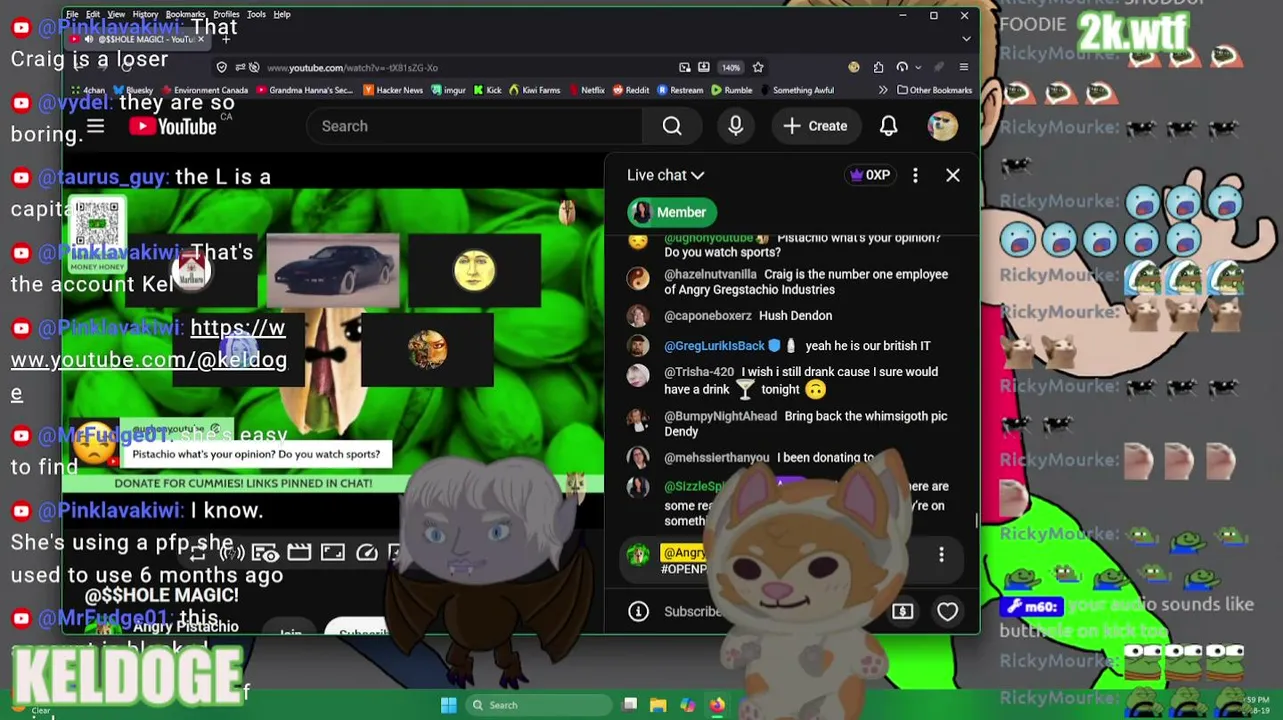Open the 4chan bookmark
This screenshot has width=1283, height=720.
[88, 90]
